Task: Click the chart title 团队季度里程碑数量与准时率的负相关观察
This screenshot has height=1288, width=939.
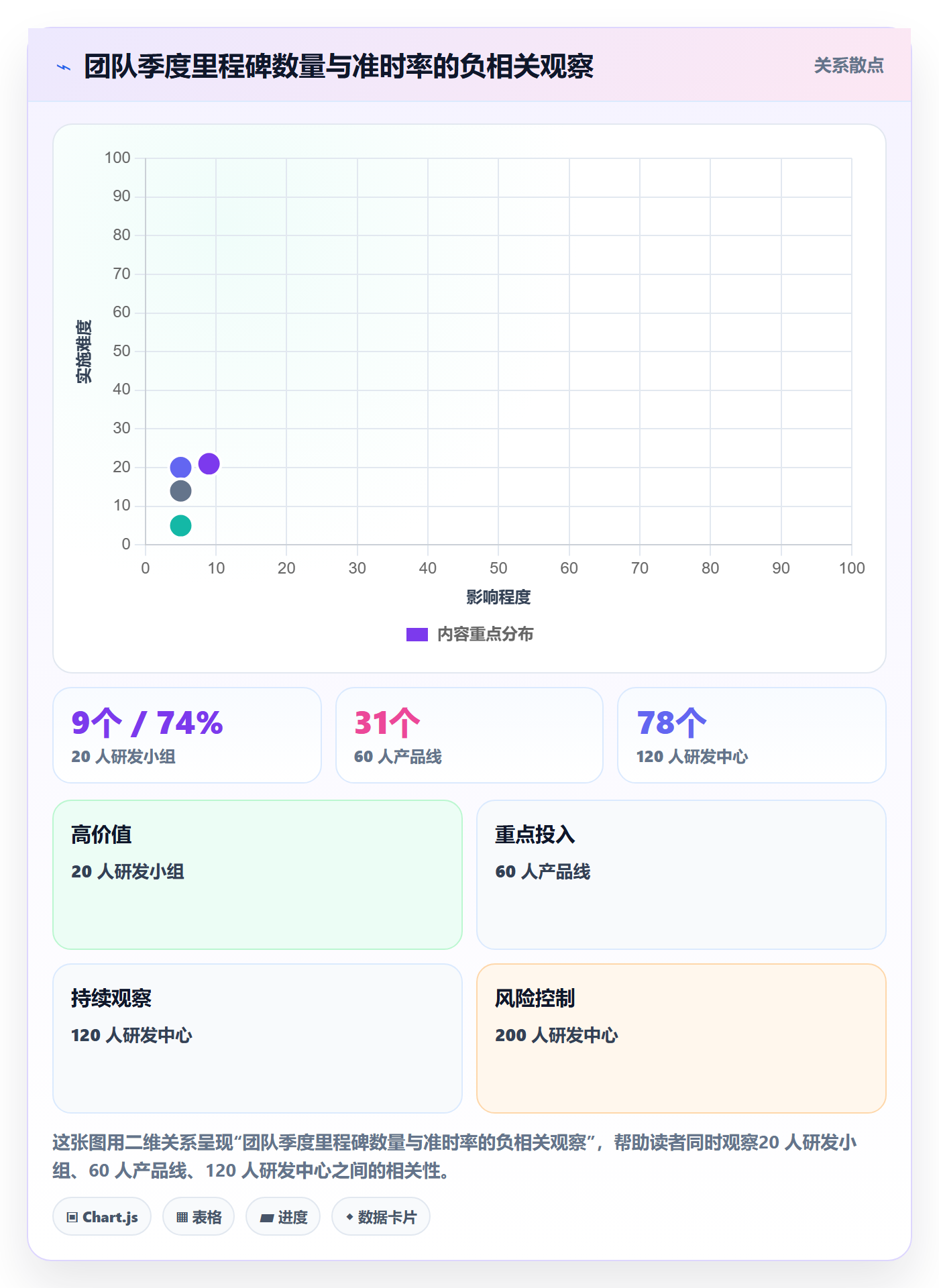Action: coord(339,66)
